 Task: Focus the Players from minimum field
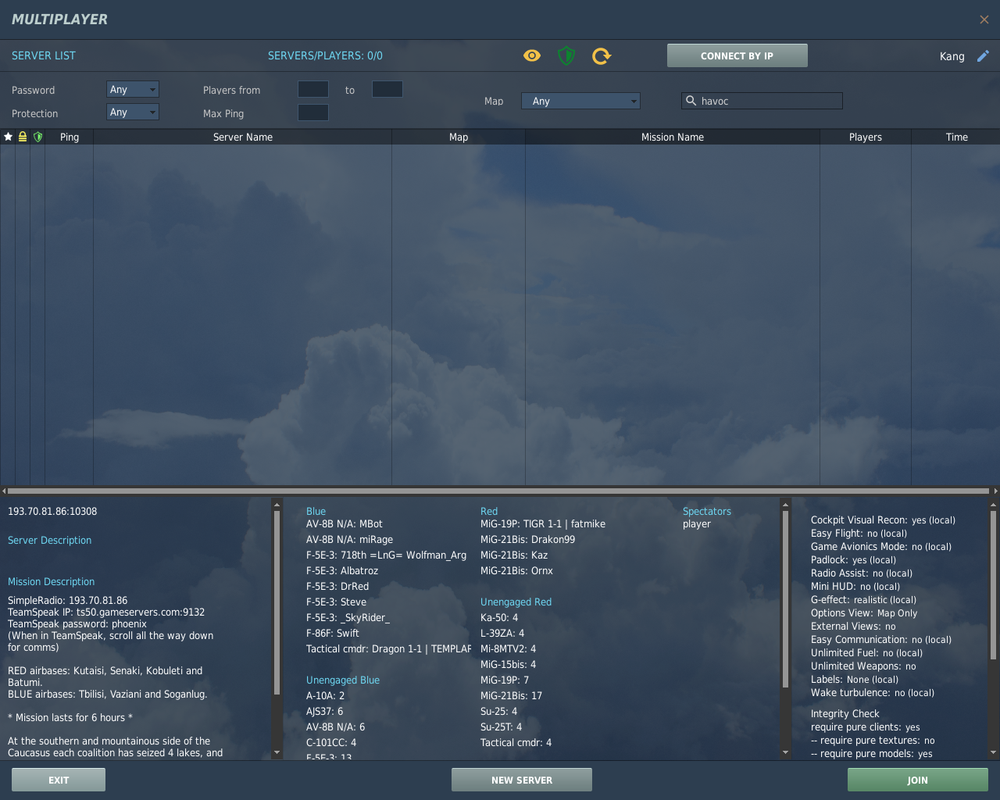point(313,89)
